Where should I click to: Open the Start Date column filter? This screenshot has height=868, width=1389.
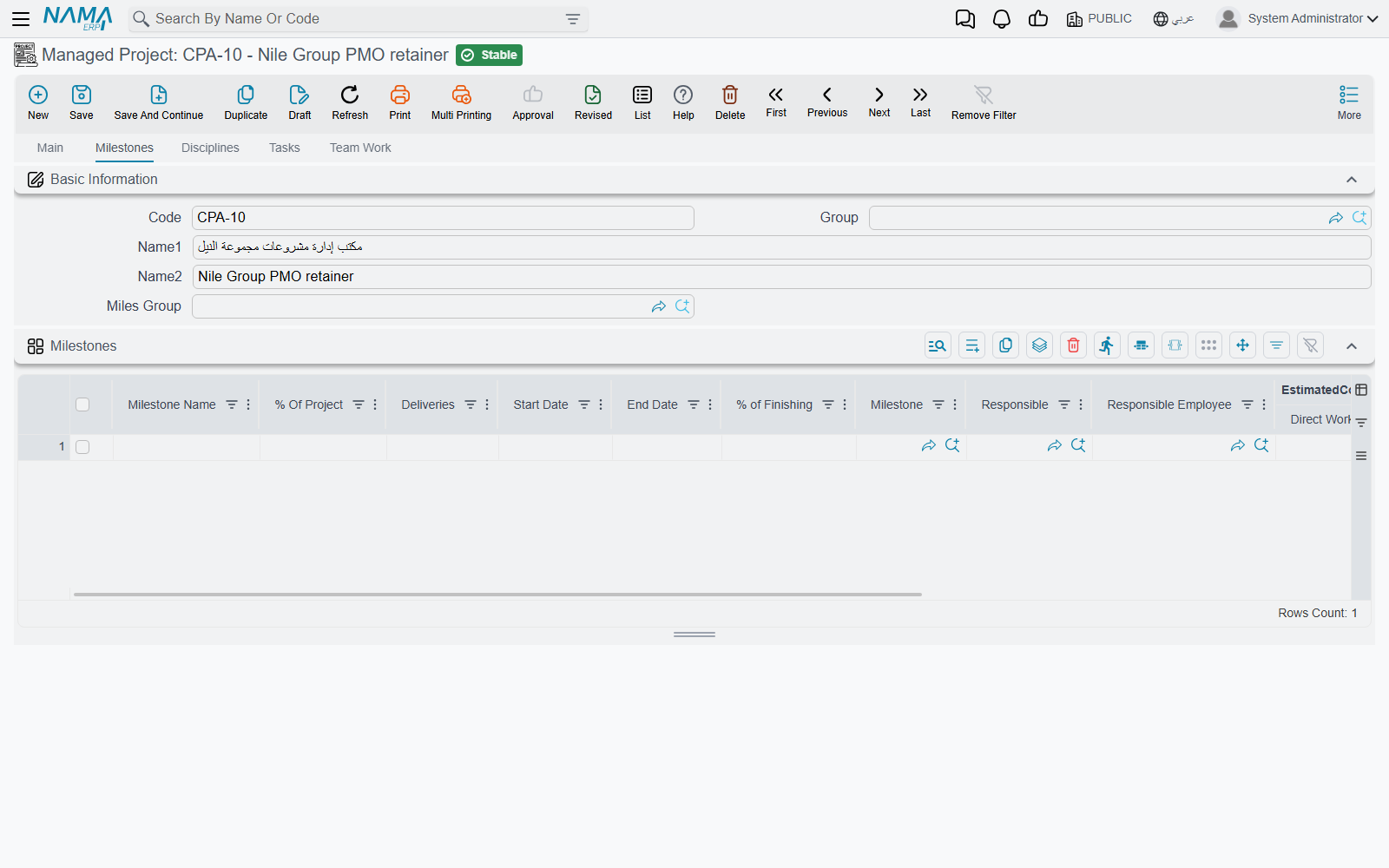(x=584, y=404)
